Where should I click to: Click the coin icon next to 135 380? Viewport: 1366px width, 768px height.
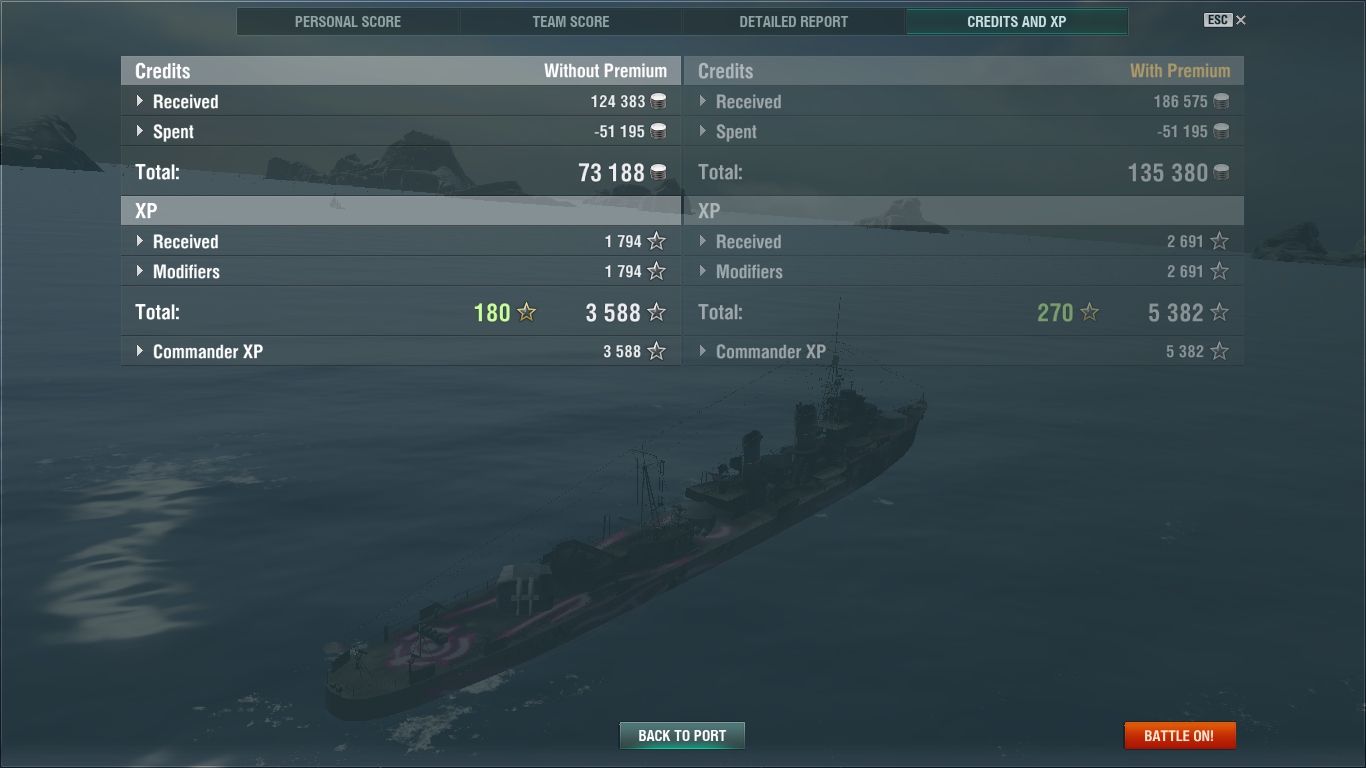pos(1221,172)
